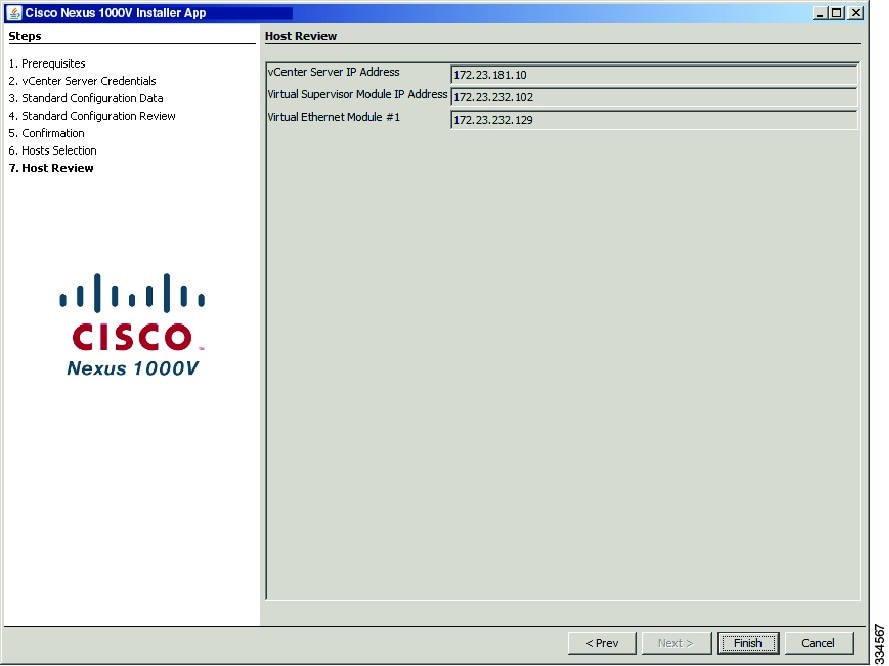
Task: Select the bolded Host Review step
Action: (57, 167)
